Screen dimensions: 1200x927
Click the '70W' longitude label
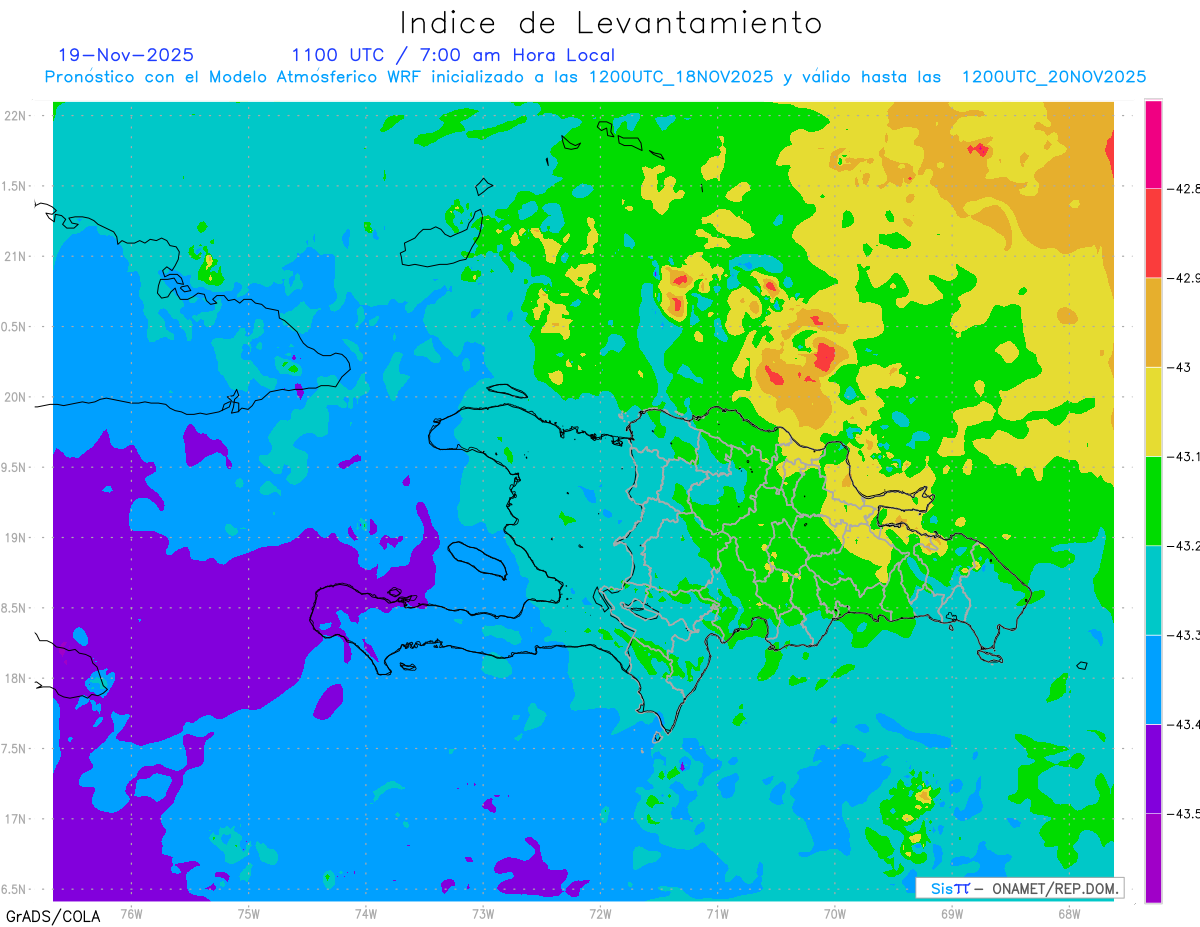pyautogui.click(x=835, y=913)
